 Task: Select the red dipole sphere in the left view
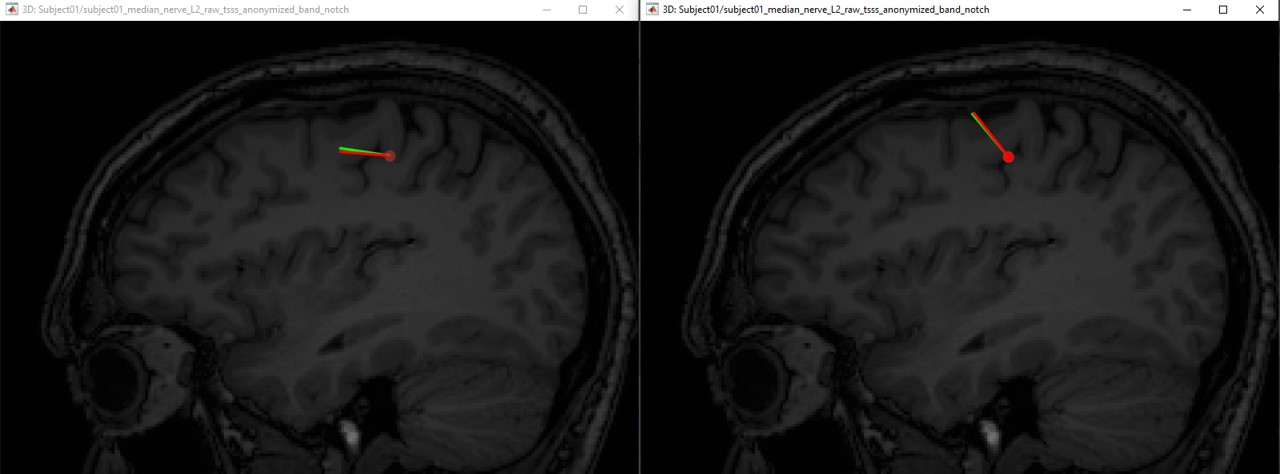pyautogui.click(x=390, y=156)
